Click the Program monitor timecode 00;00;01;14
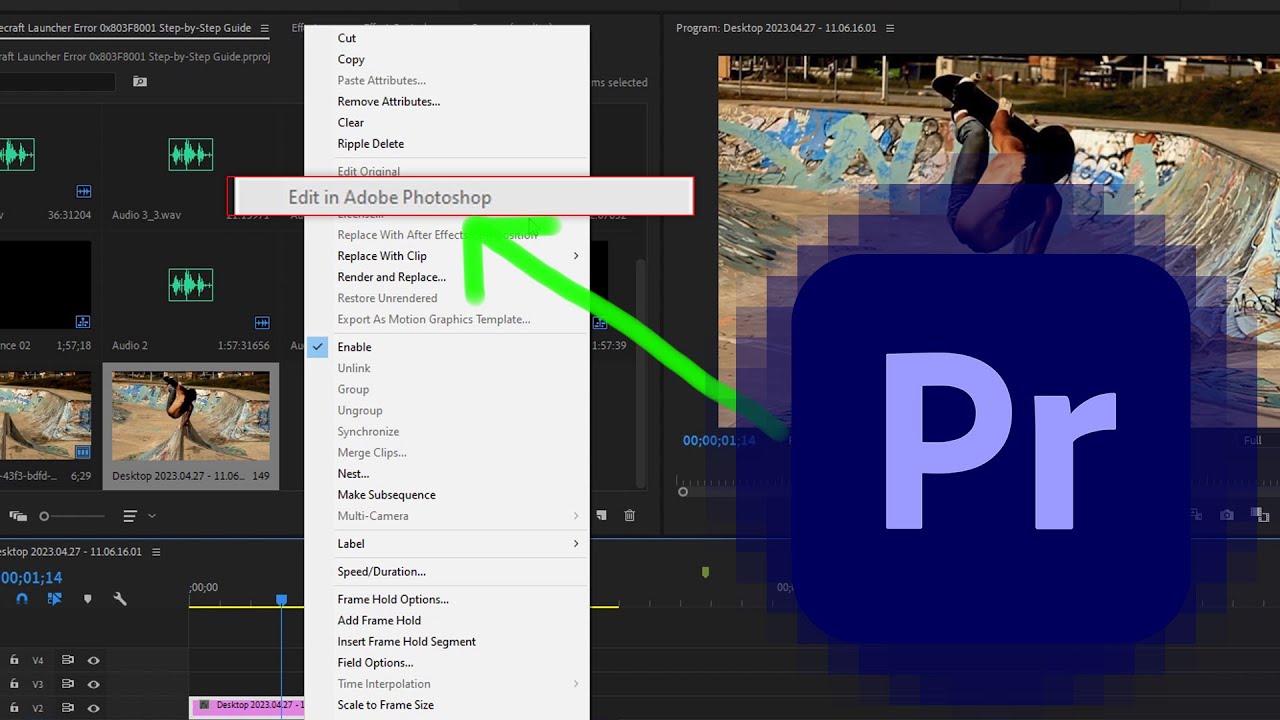1280x720 pixels. [719, 440]
